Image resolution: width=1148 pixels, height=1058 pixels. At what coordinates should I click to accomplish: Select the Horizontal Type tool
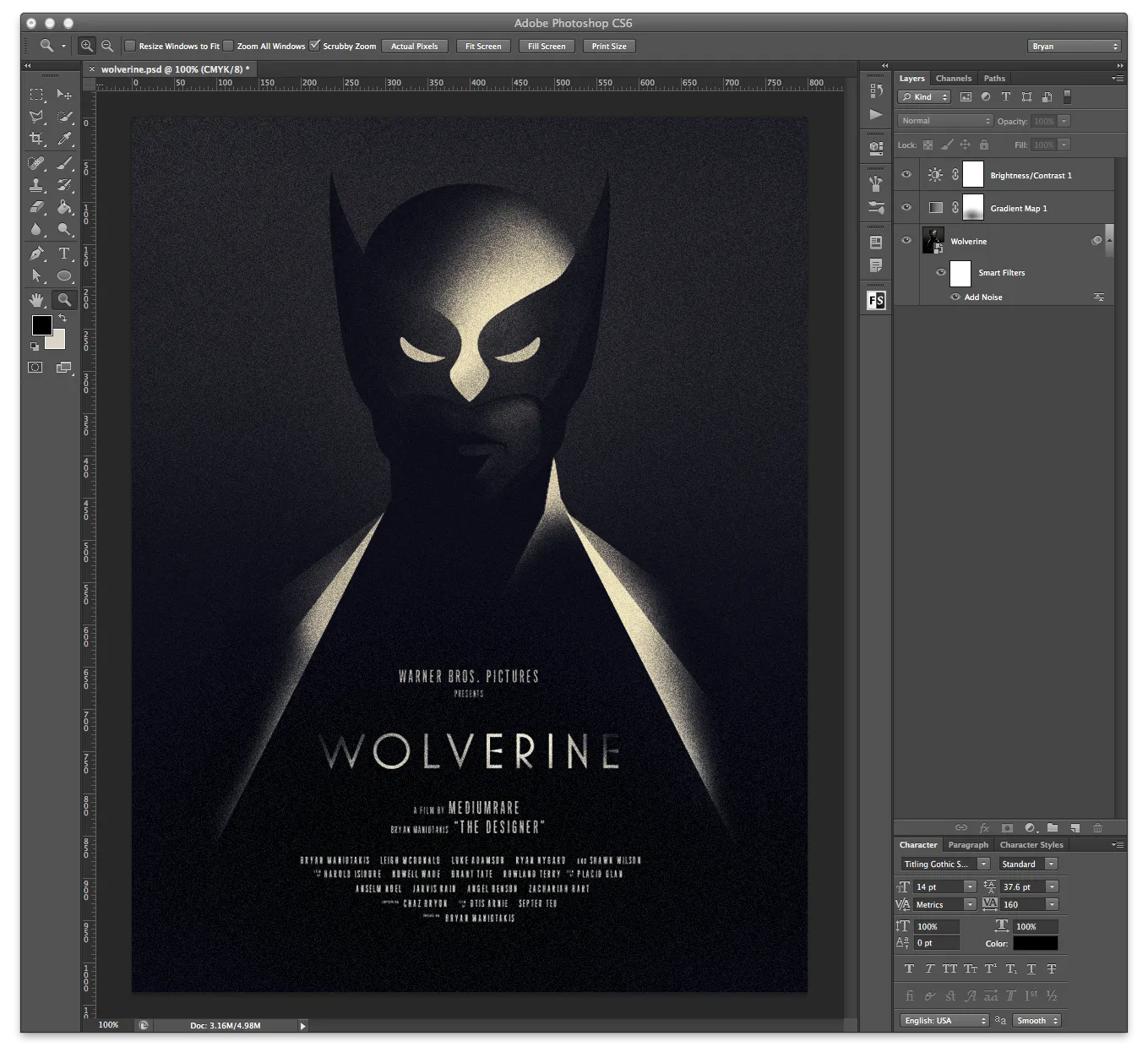(64, 254)
